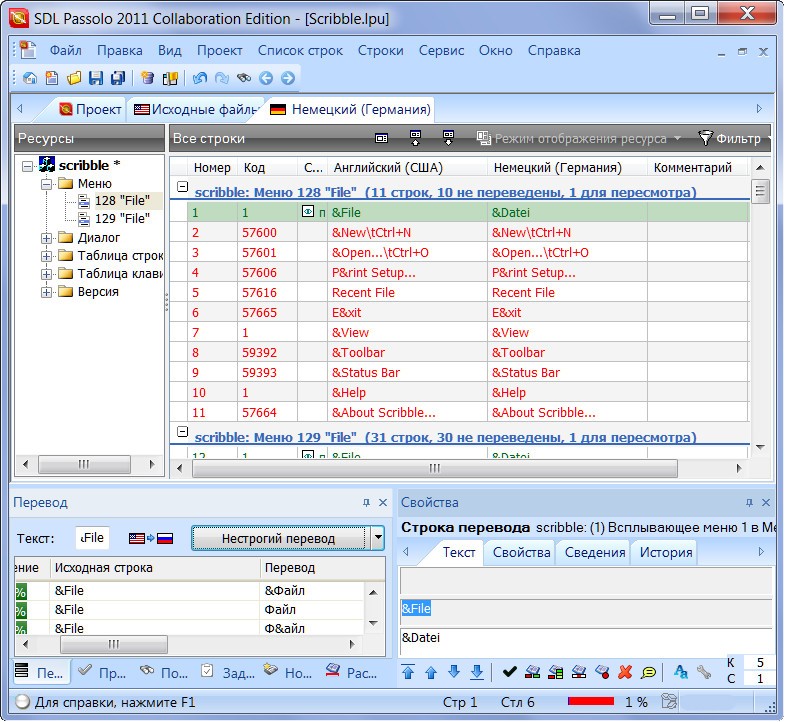The width and height of the screenshot is (785, 722).
Task: Open the Сведения tab in Свойства
Action: 595,552
